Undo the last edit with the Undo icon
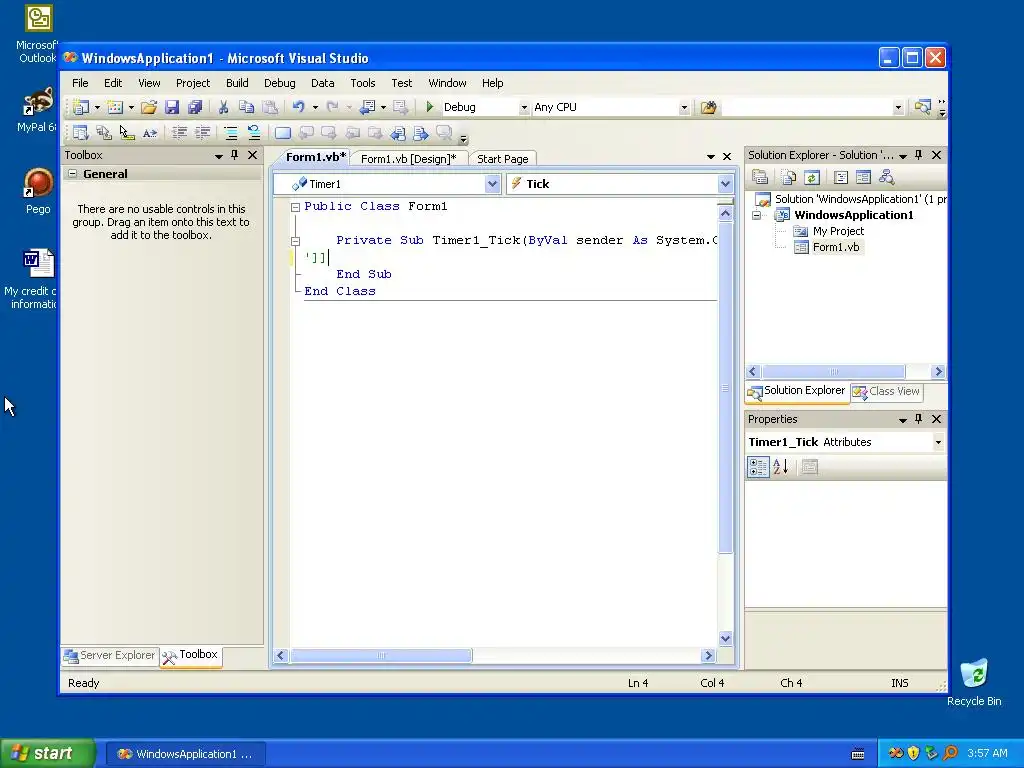Screen dimensions: 1024x768 pyautogui.click(x=298, y=107)
